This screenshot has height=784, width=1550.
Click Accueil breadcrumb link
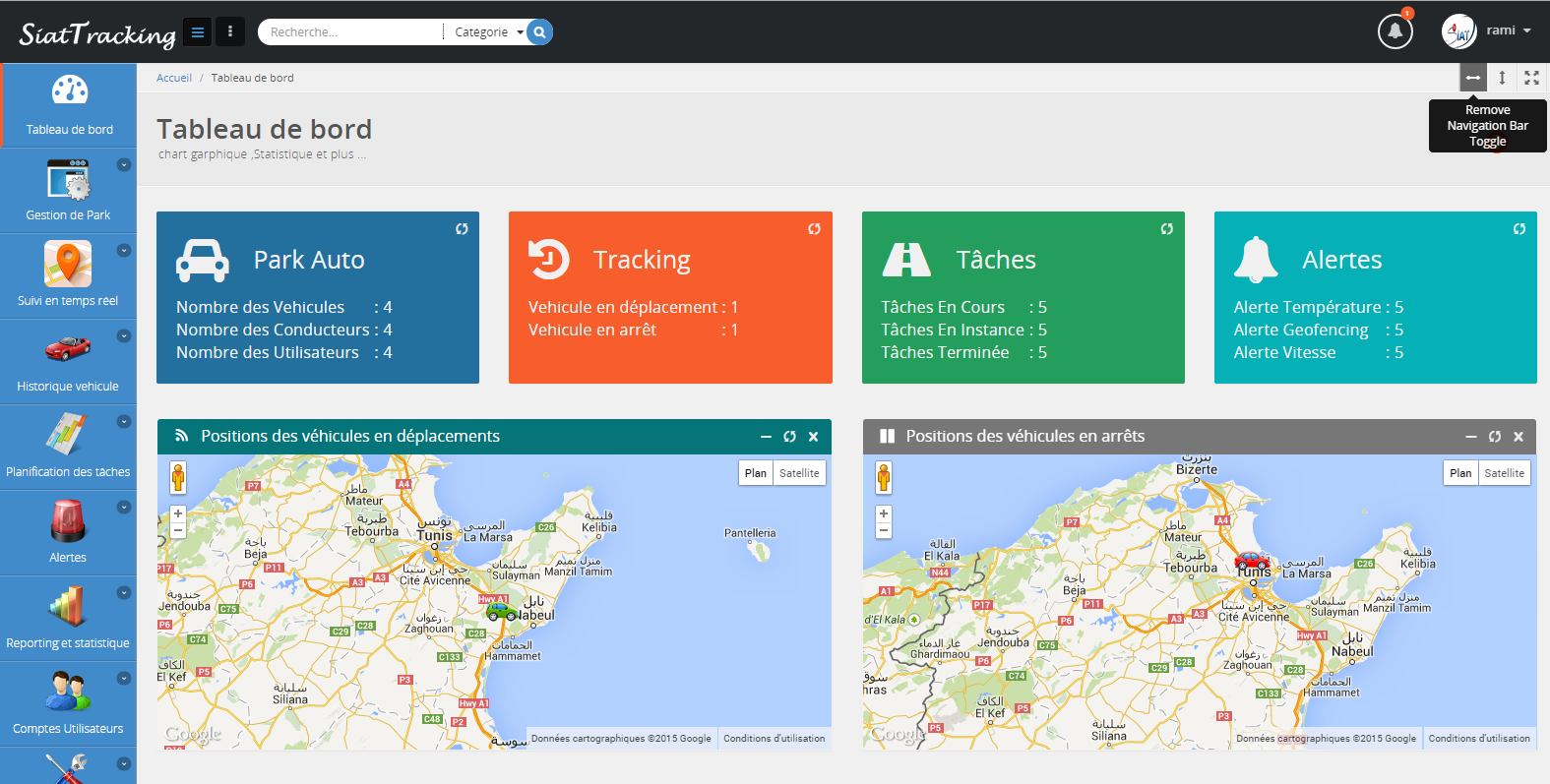174,78
